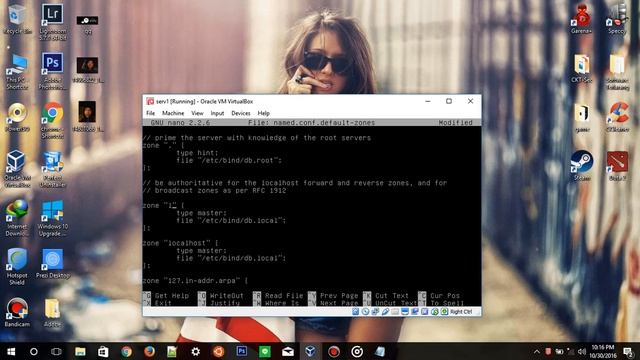The height and width of the screenshot is (360, 640).
Task: Open the Help menu in VirtualBox
Action: [264, 113]
